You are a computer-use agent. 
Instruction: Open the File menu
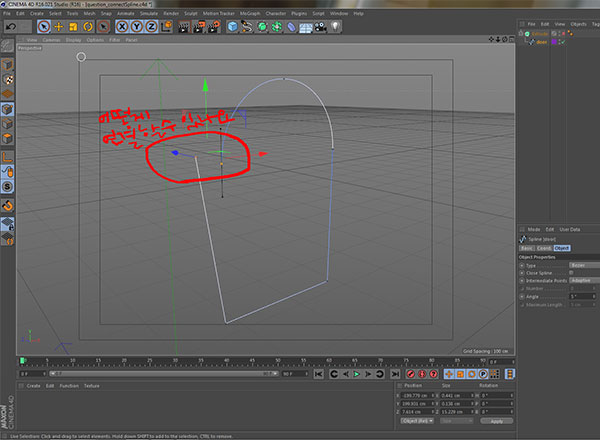coord(7,13)
